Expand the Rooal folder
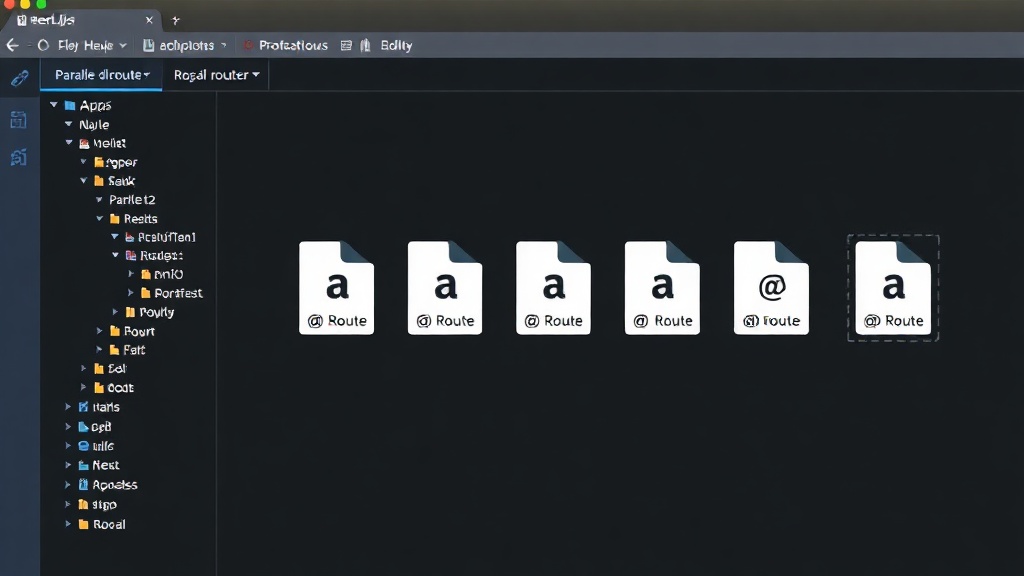 (68, 524)
